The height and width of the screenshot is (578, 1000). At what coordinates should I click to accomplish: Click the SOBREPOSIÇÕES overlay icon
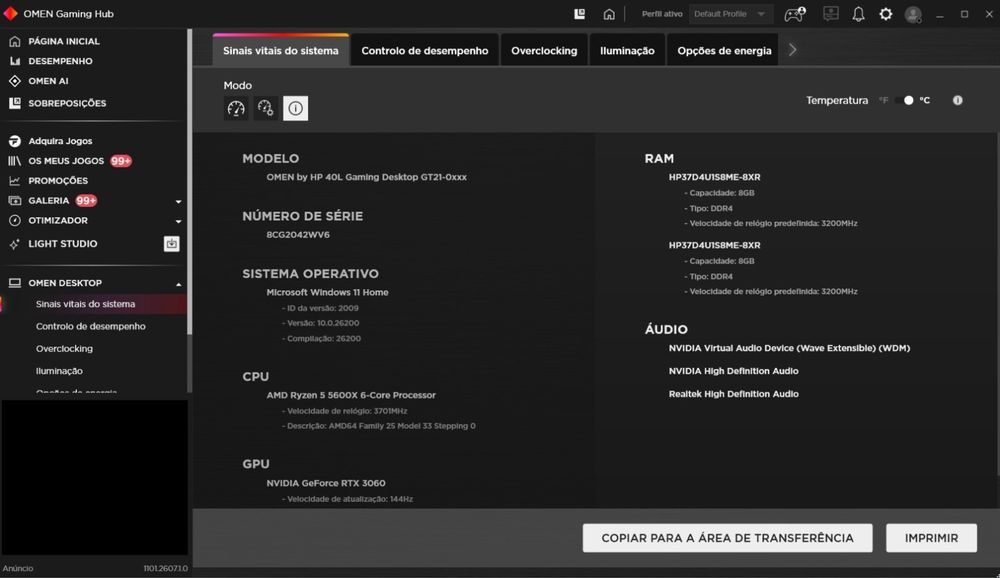pos(15,103)
